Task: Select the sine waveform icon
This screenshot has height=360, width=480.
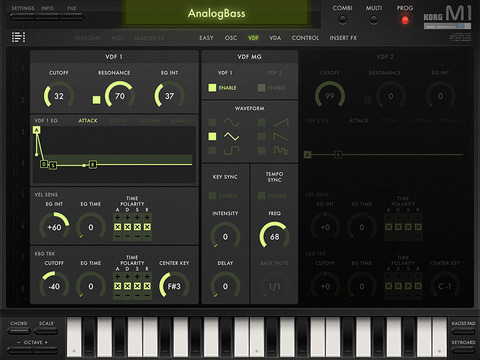Action: point(231,122)
